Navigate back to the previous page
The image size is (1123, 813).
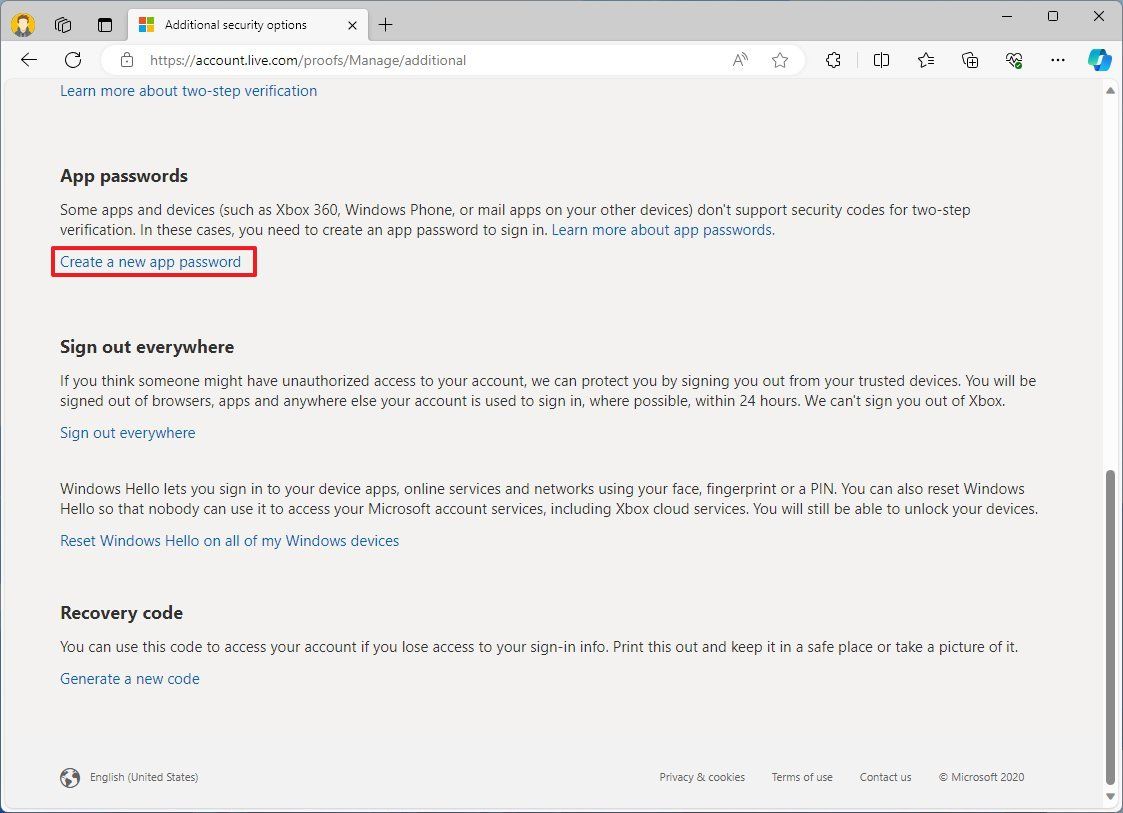click(28, 60)
